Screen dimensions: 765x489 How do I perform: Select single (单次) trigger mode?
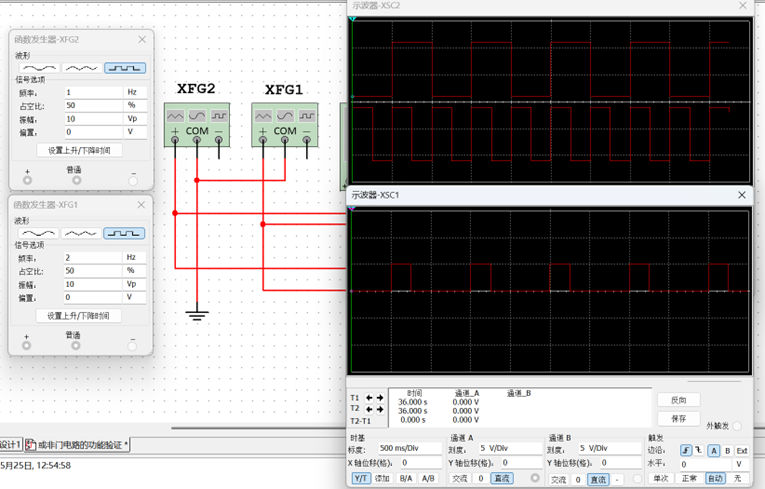(x=661, y=478)
